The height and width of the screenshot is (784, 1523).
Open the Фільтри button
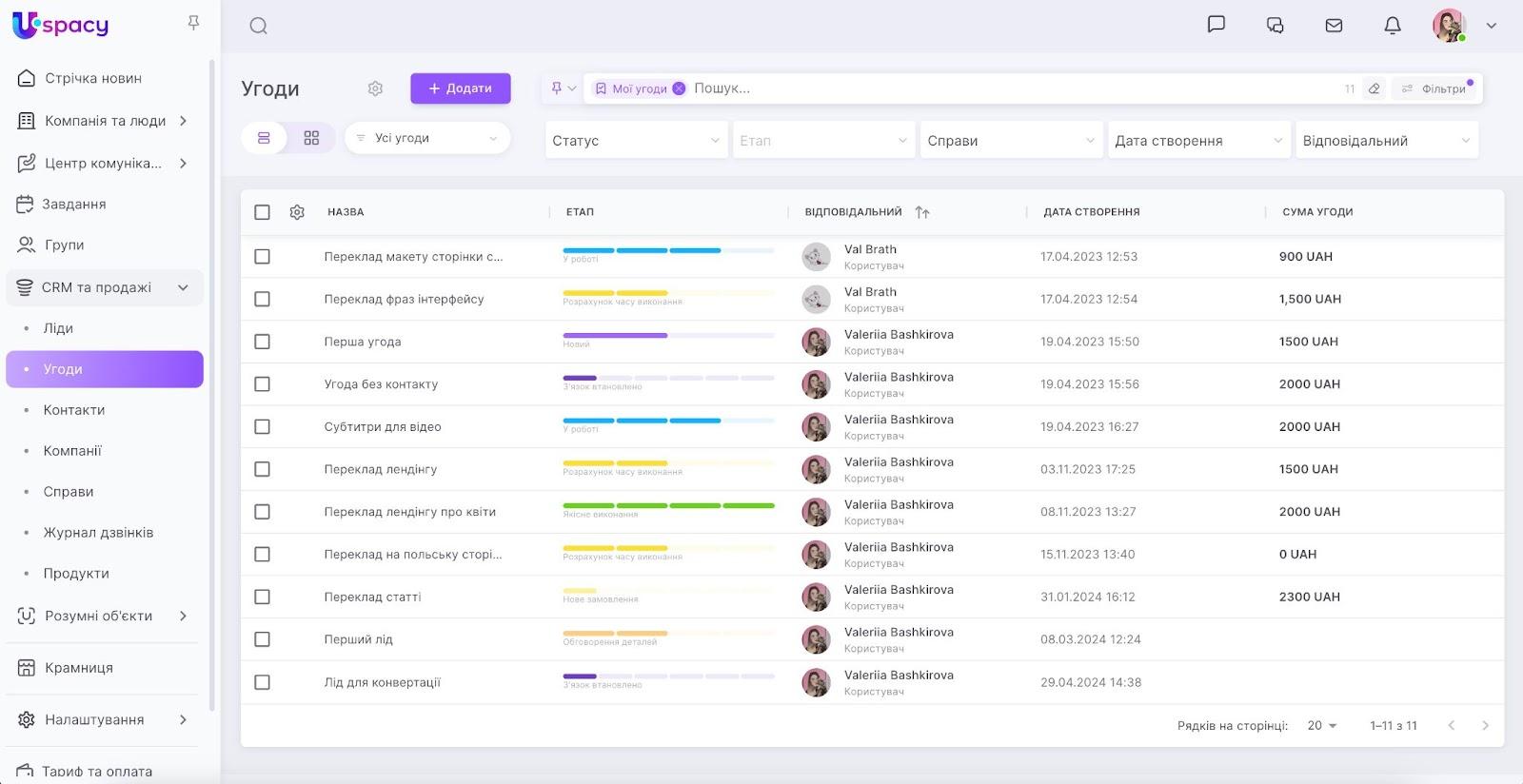point(1435,88)
